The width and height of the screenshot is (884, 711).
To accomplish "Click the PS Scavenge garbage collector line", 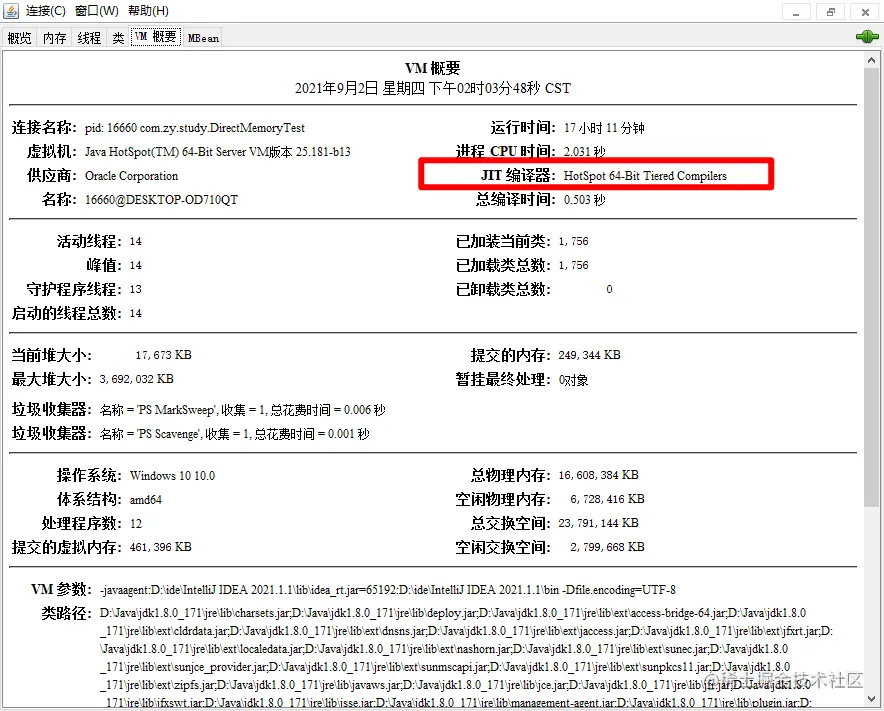I will 235,434.
